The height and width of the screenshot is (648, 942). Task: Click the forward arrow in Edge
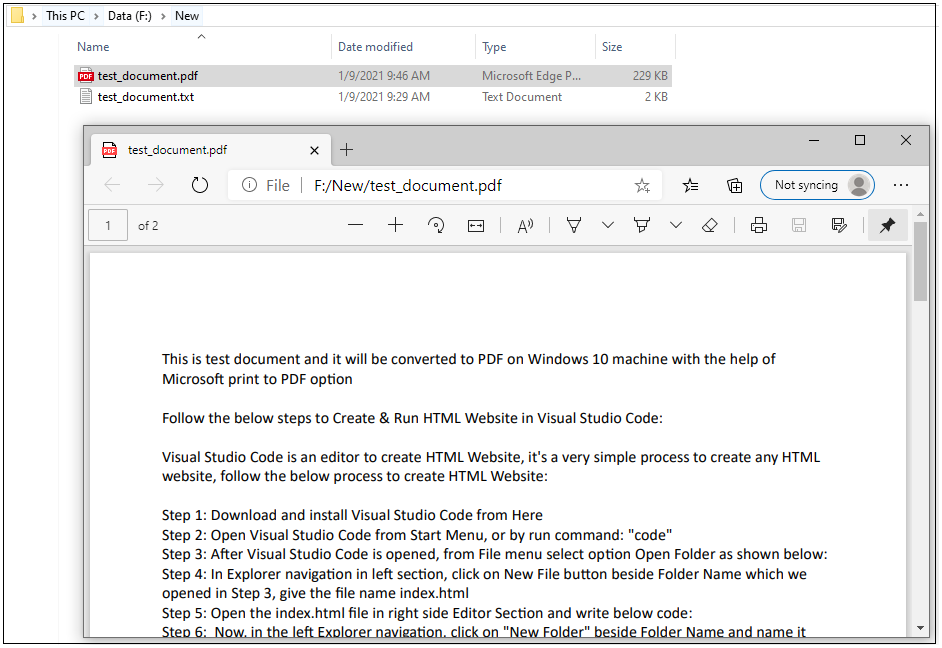click(x=156, y=185)
